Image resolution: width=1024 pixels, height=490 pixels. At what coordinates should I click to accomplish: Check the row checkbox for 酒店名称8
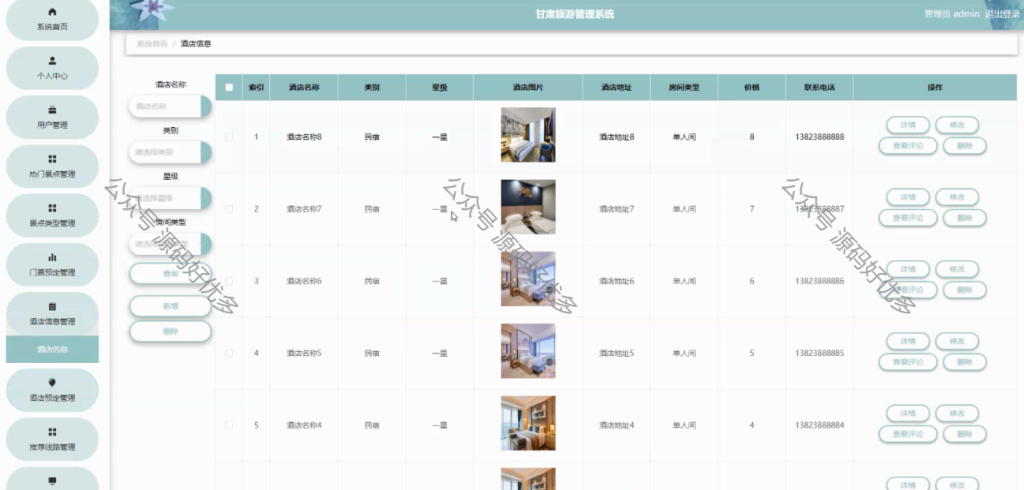(x=229, y=137)
